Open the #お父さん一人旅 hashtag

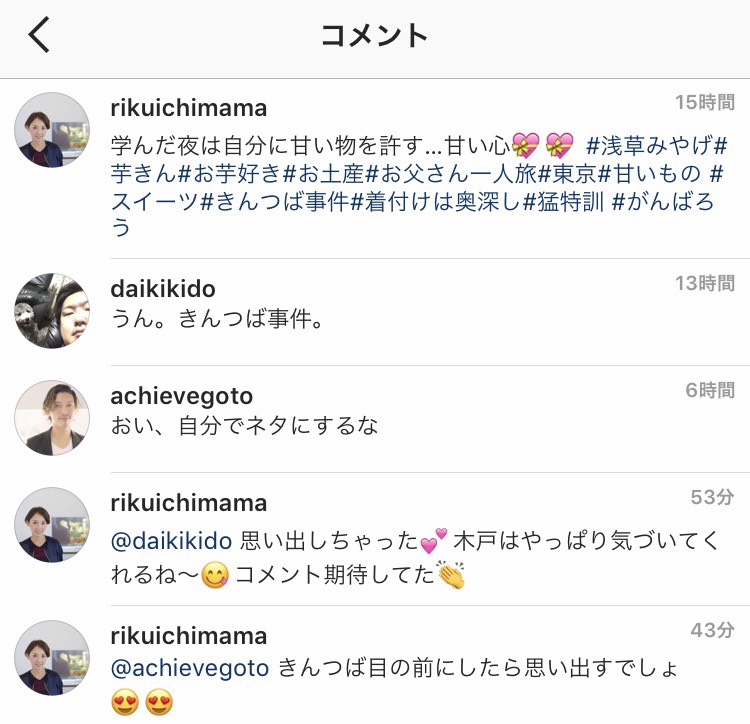point(451,174)
